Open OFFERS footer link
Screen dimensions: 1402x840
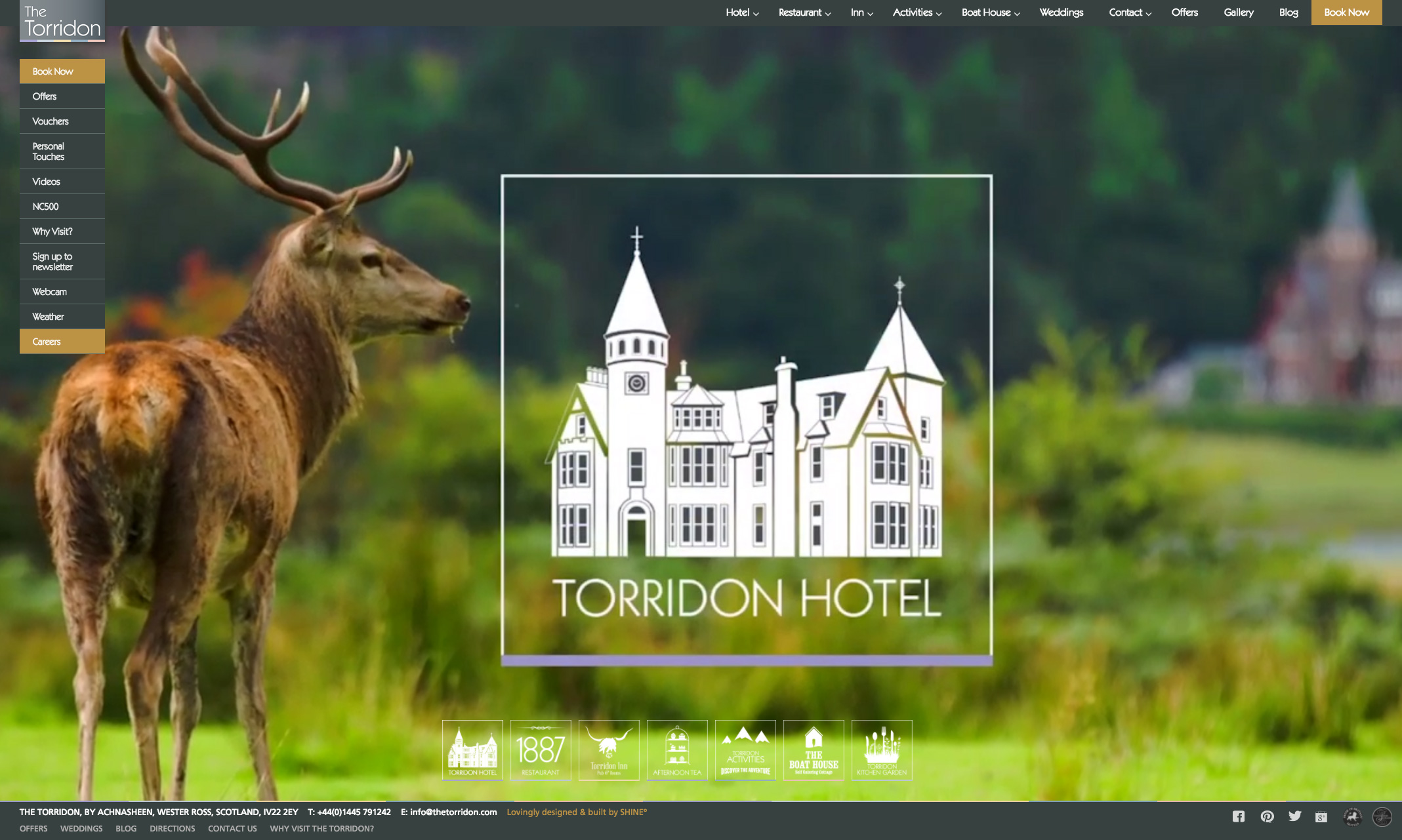point(33,829)
